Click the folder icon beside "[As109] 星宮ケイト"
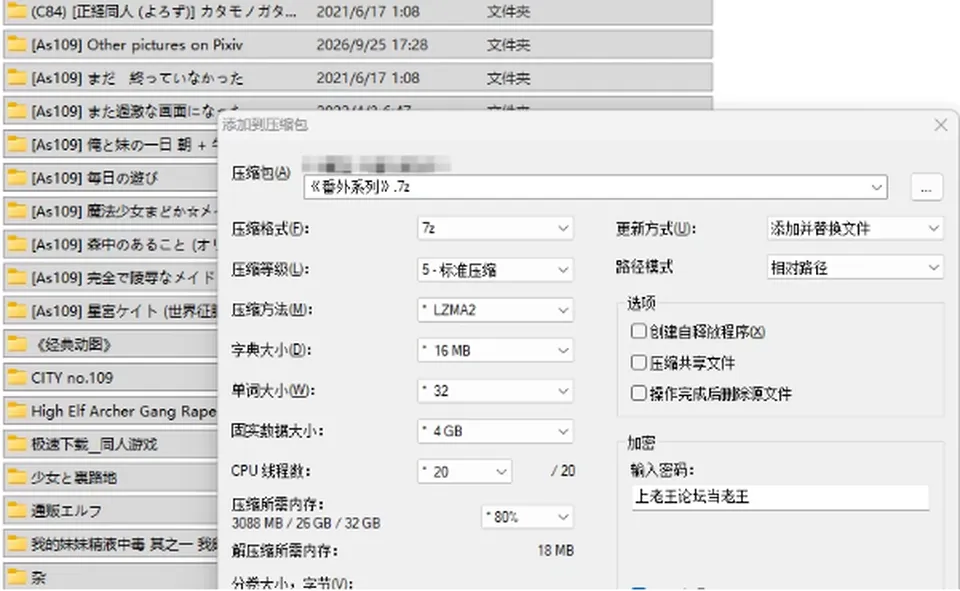This screenshot has height=591, width=960. (17, 311)
